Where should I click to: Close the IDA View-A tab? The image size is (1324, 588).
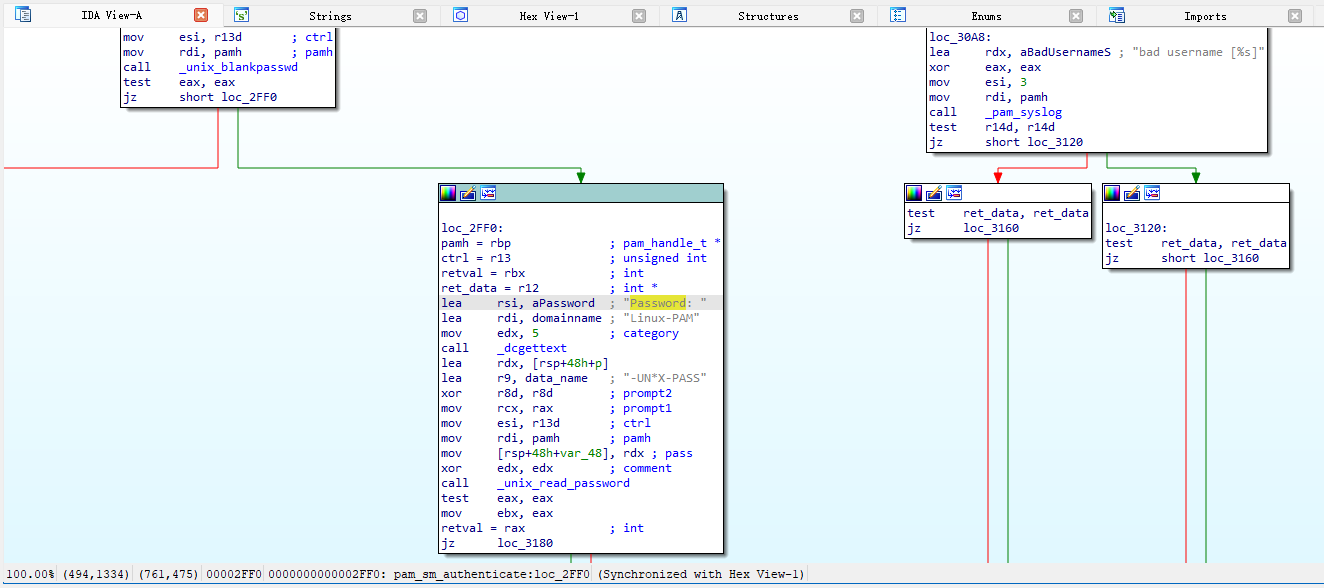[201, 16]
